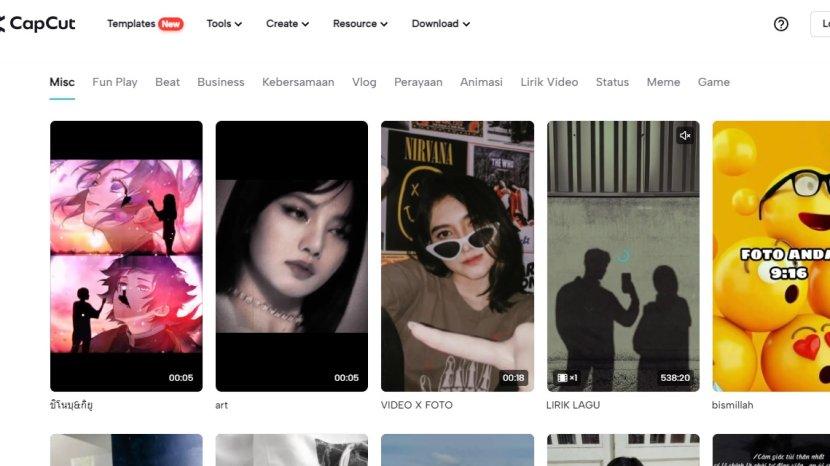Open the black-and-white art template thumbnail
This screenshot has height=466, width=830.
click(292, 255)
